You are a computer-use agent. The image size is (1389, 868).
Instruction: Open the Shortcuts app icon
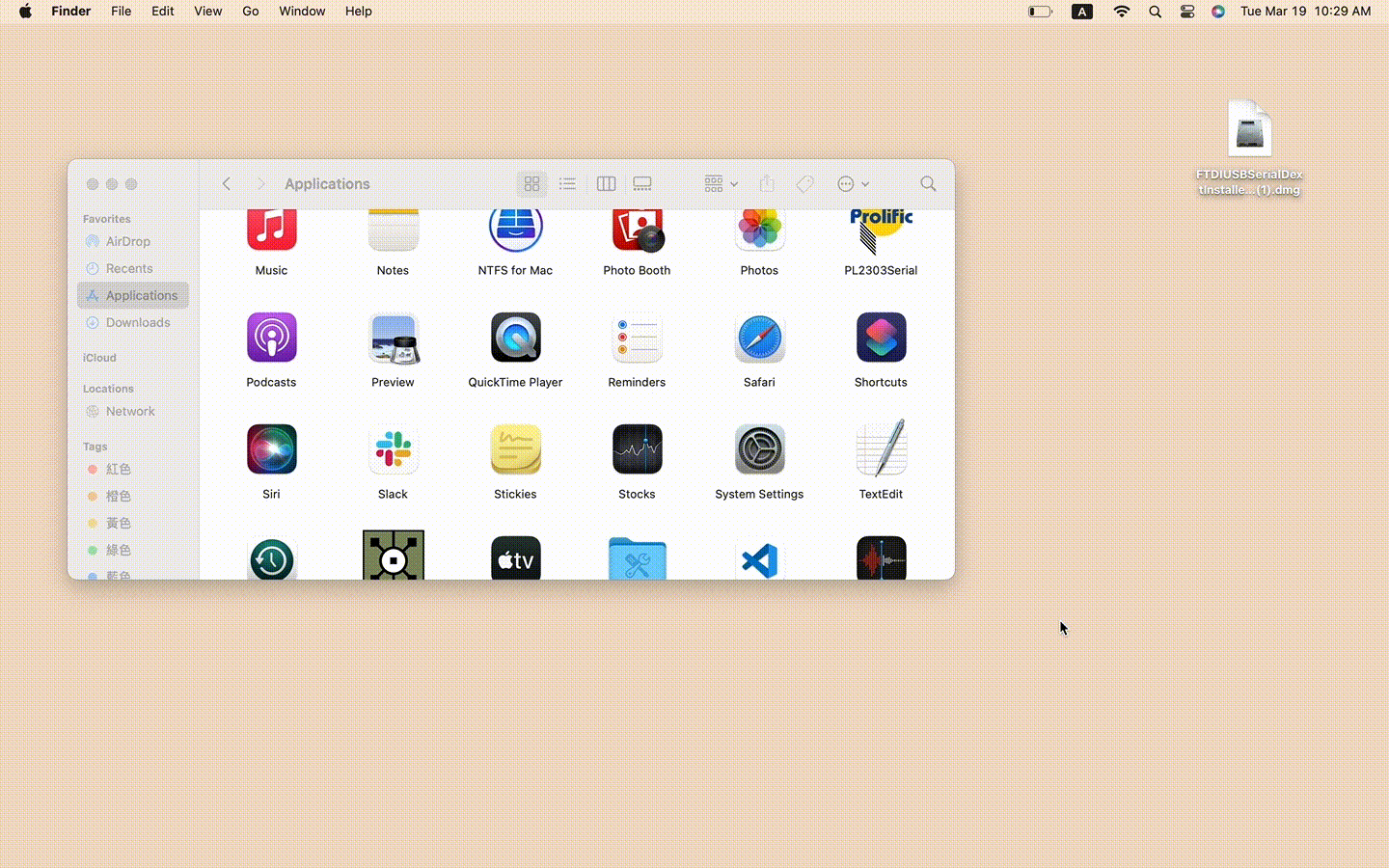pyautogui.click(x=881, y=338)
